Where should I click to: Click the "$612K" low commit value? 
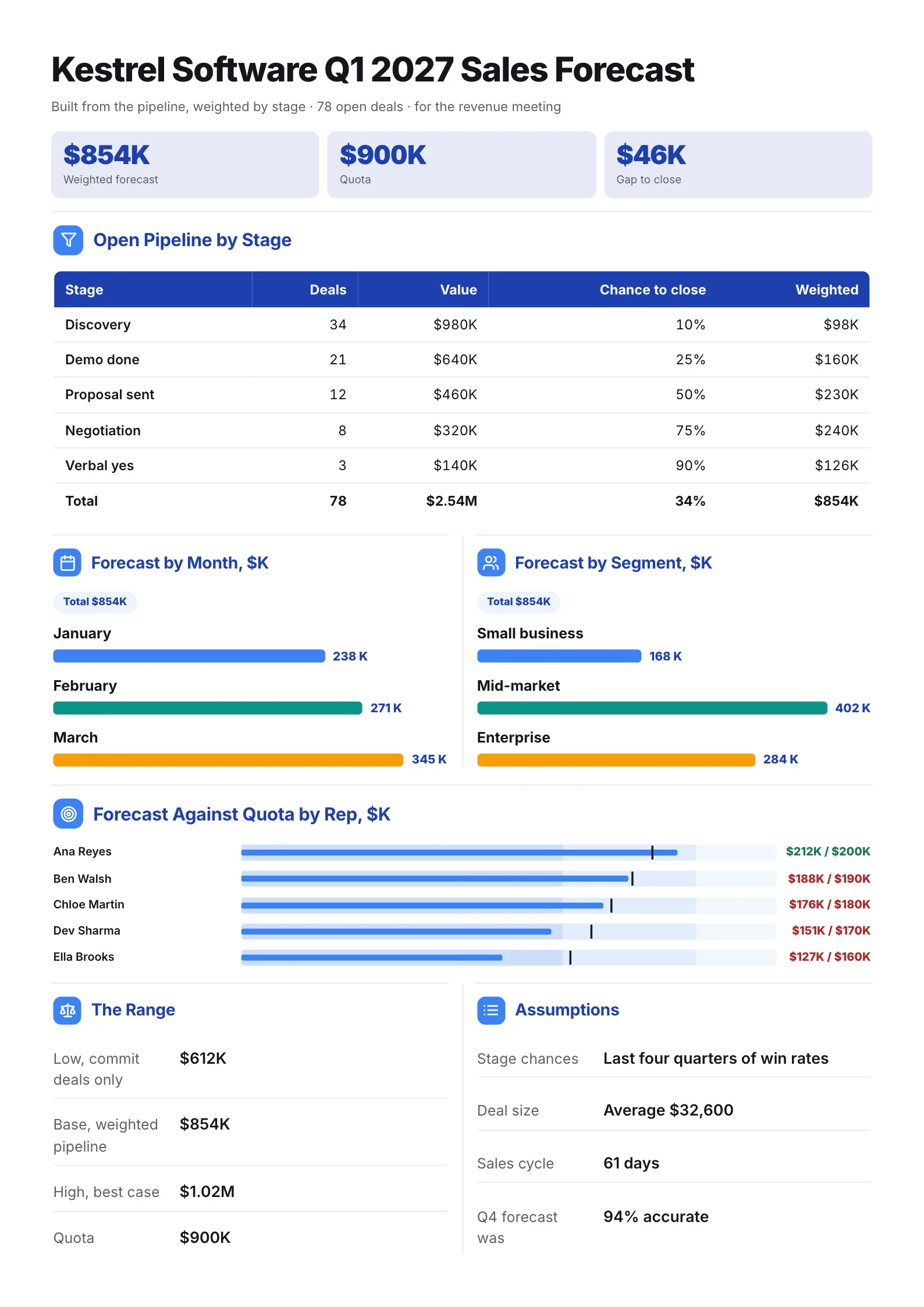coord(202,1058)
